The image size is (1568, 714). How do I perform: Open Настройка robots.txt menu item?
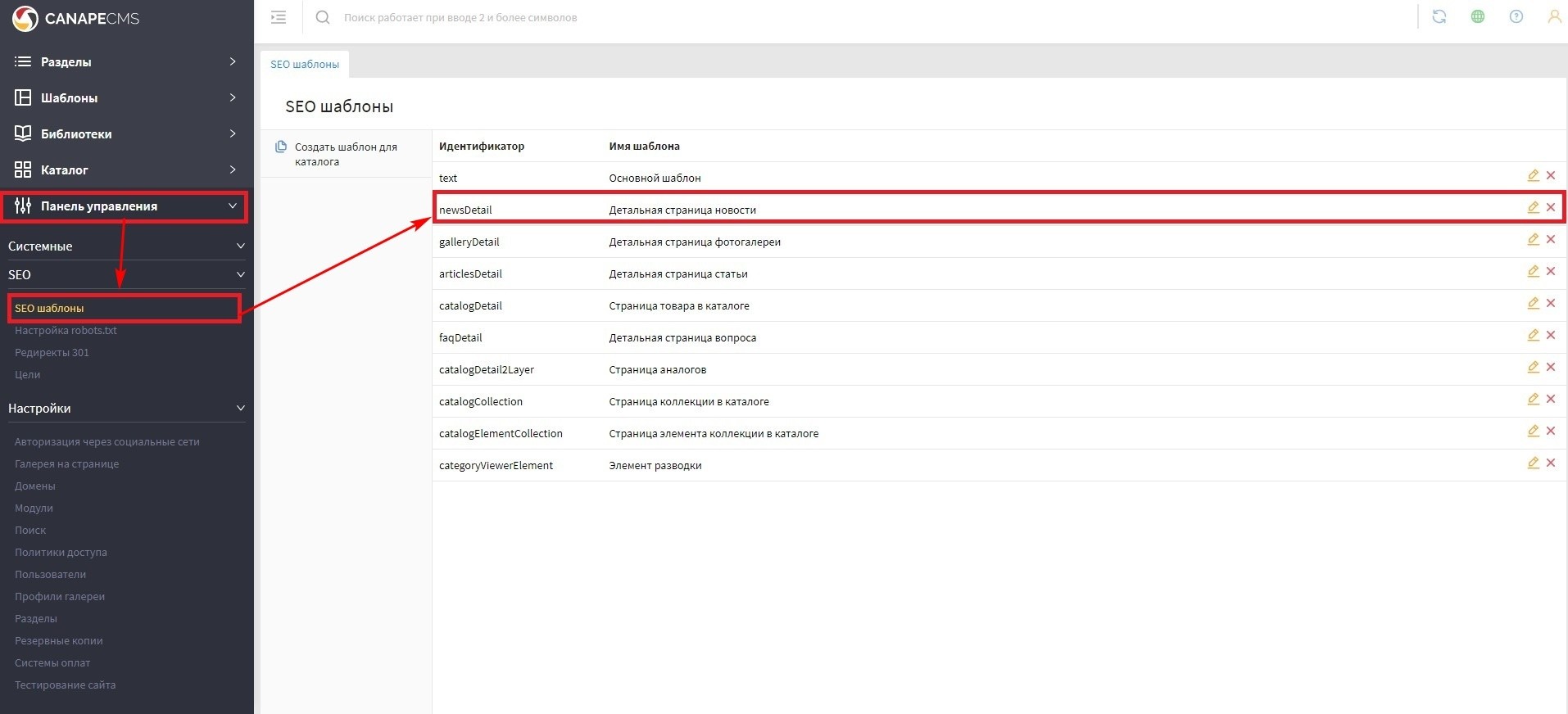[x=66, y=331]
